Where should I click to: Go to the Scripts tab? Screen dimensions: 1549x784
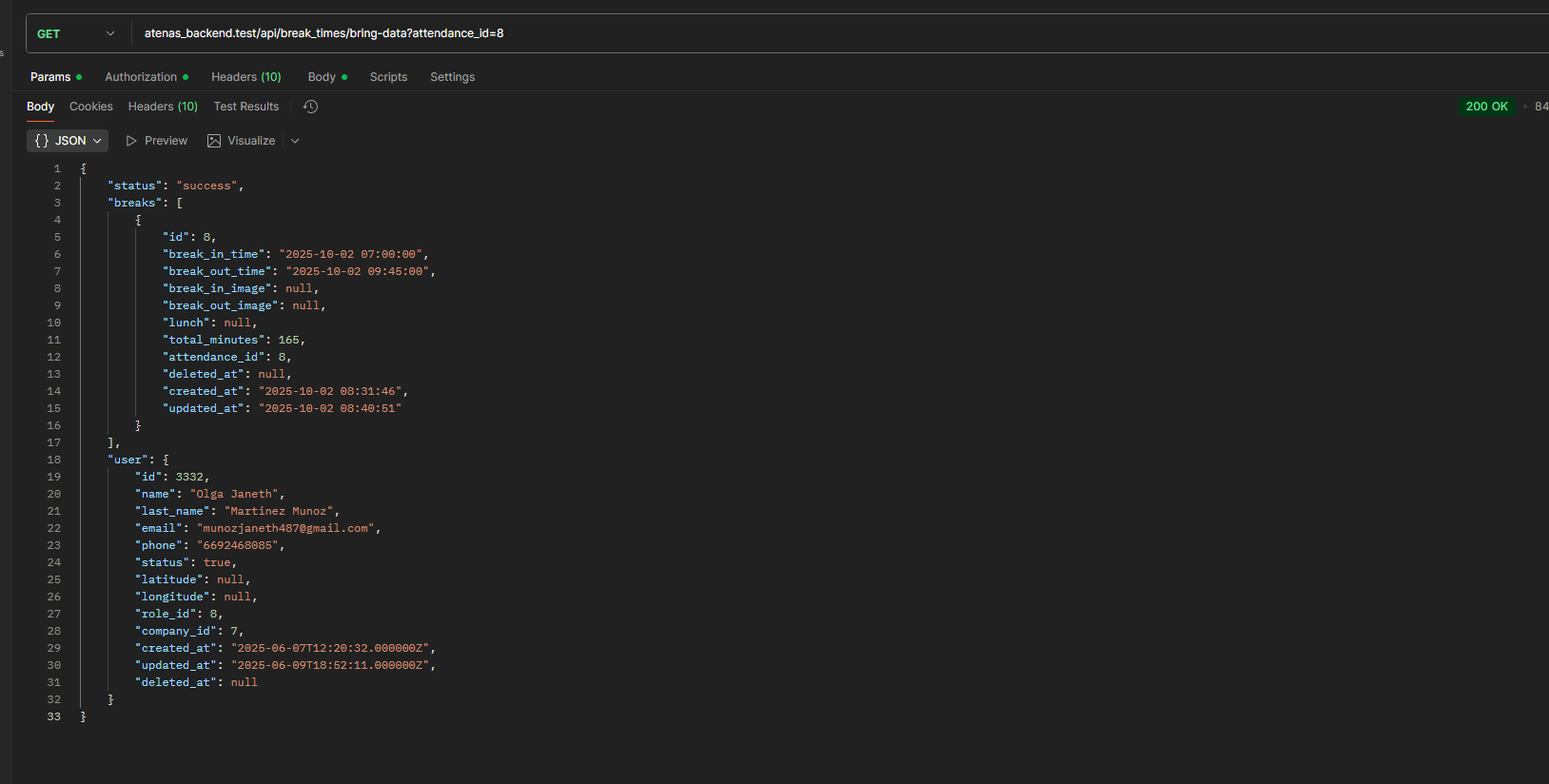pos(388,77)
